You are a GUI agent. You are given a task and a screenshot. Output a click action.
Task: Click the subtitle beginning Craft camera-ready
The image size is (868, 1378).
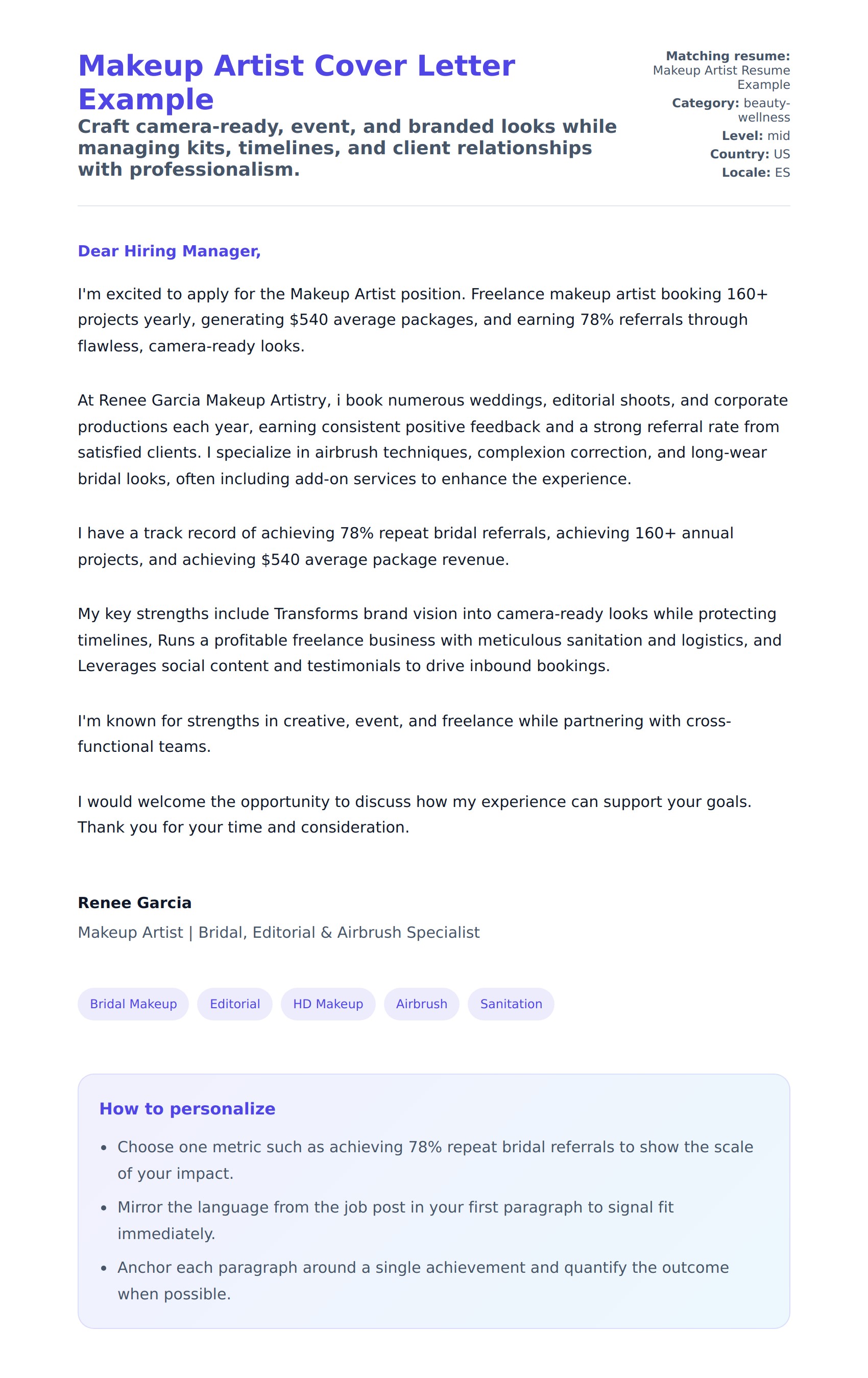click(x=347, y=148)
